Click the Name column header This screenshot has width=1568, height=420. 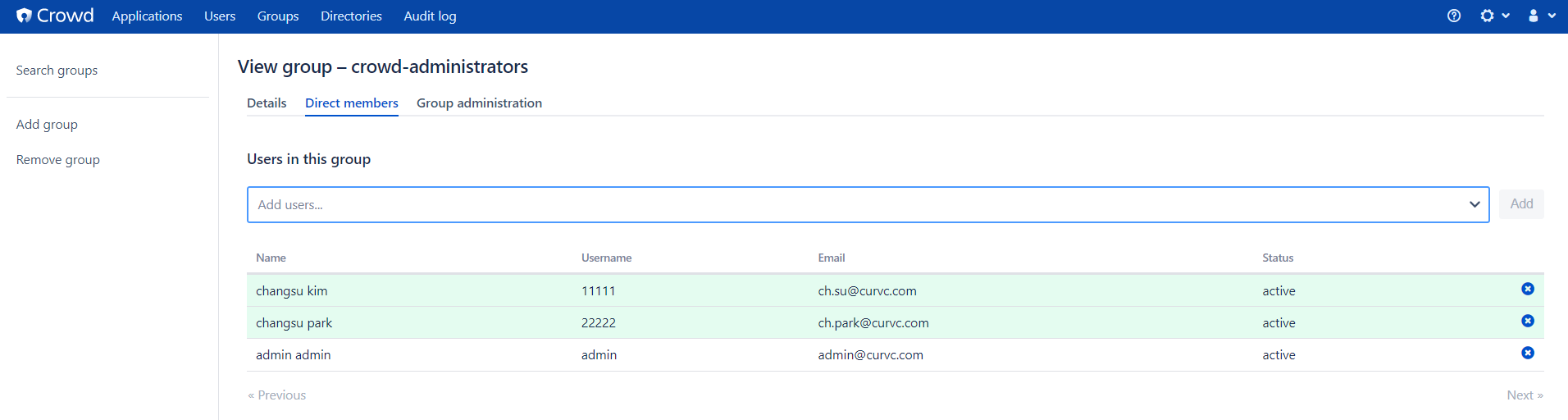271,258
